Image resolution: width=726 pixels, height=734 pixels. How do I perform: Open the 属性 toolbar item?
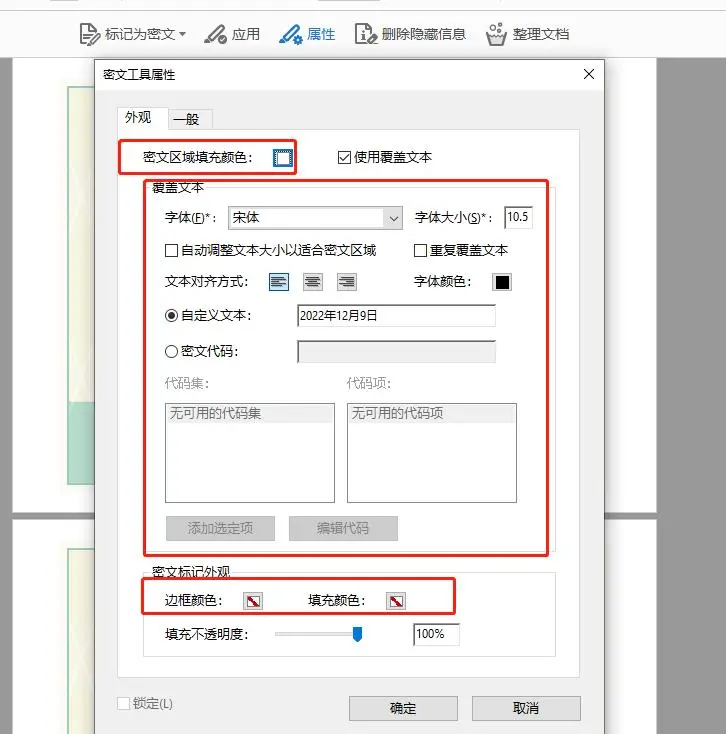click(x=307, y=34)
